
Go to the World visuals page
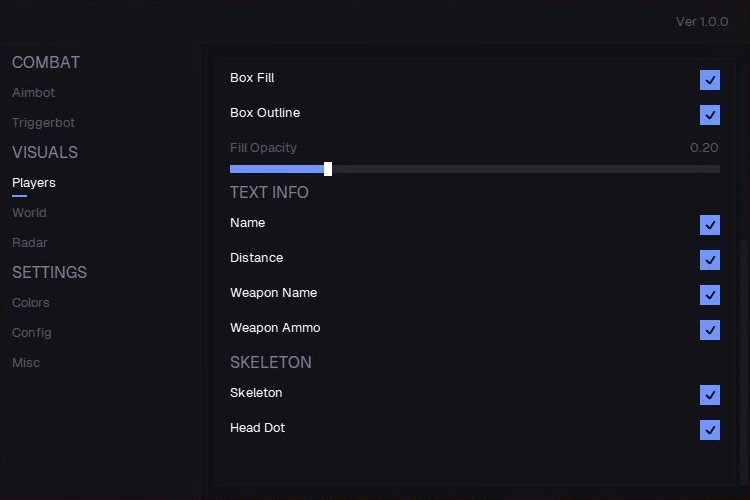click(x=29, y=212)
